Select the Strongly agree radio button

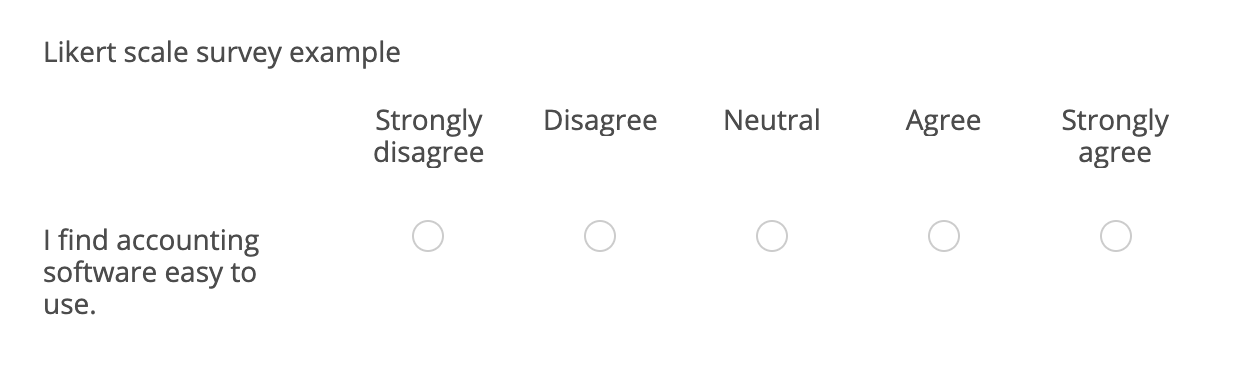[1116, 237]
